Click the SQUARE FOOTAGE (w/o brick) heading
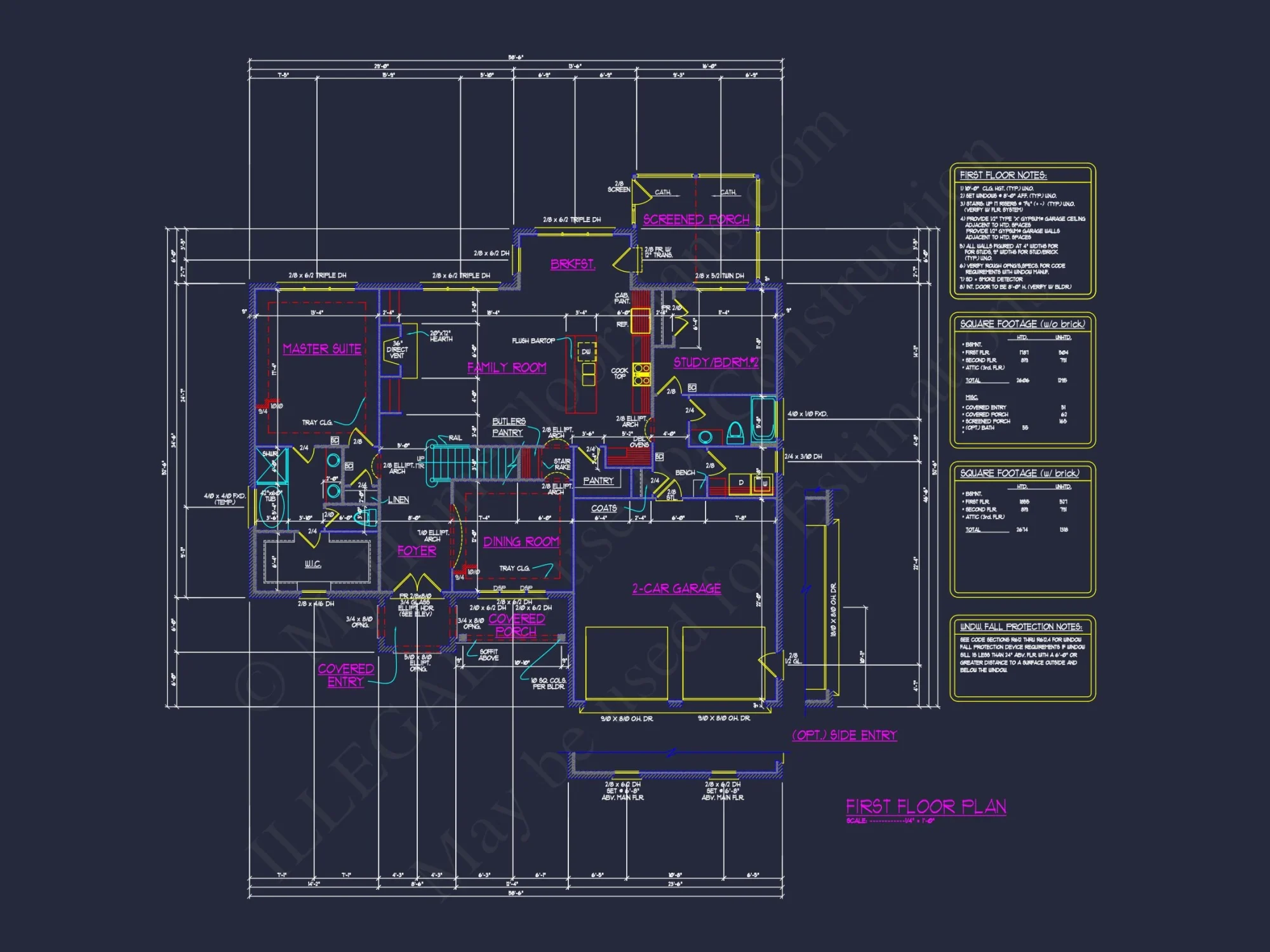Screen dimensions: 1270x952 coord(1022,324)
